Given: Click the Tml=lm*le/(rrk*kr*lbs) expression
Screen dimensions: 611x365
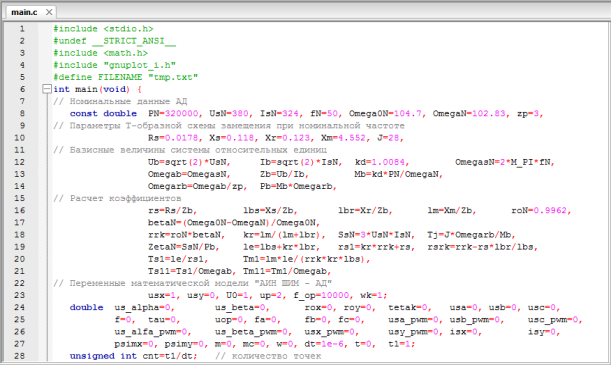Looking at the screenshot, I should [x=304, y=259].
